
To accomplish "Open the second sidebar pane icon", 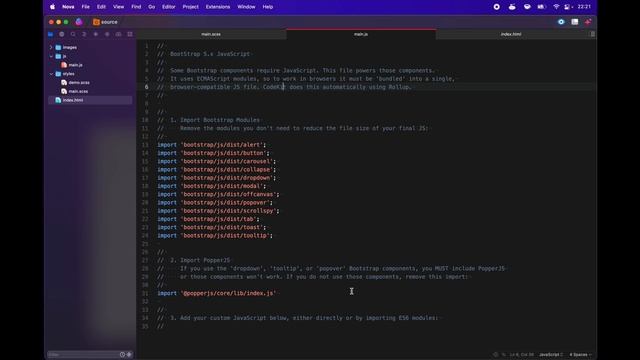I will click(62, 34).
